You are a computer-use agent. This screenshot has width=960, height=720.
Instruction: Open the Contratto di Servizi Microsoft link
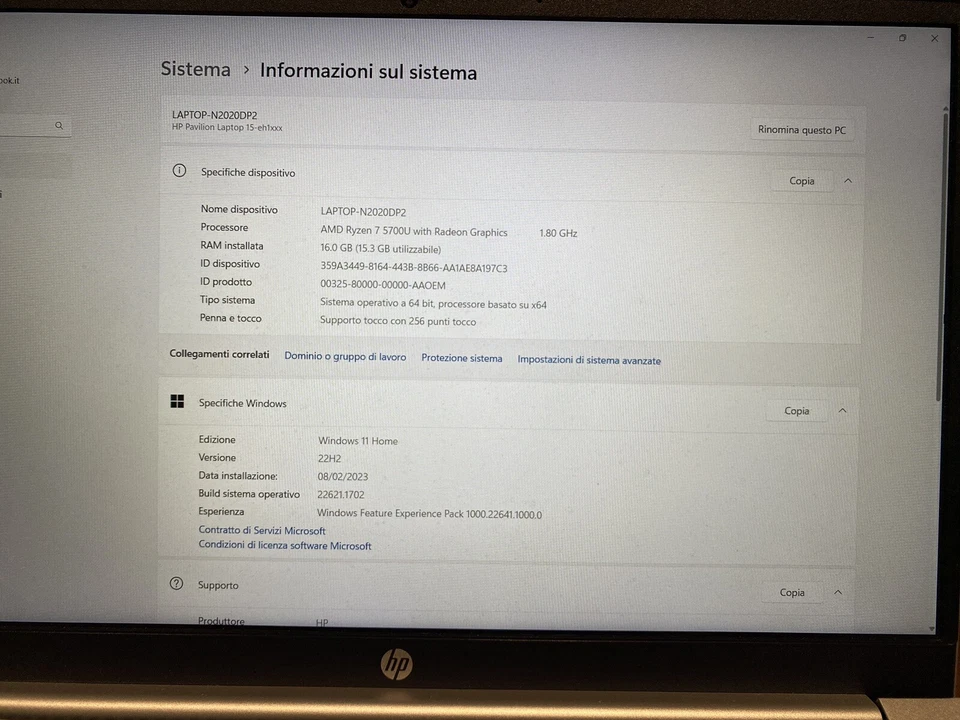pos(262,530)
